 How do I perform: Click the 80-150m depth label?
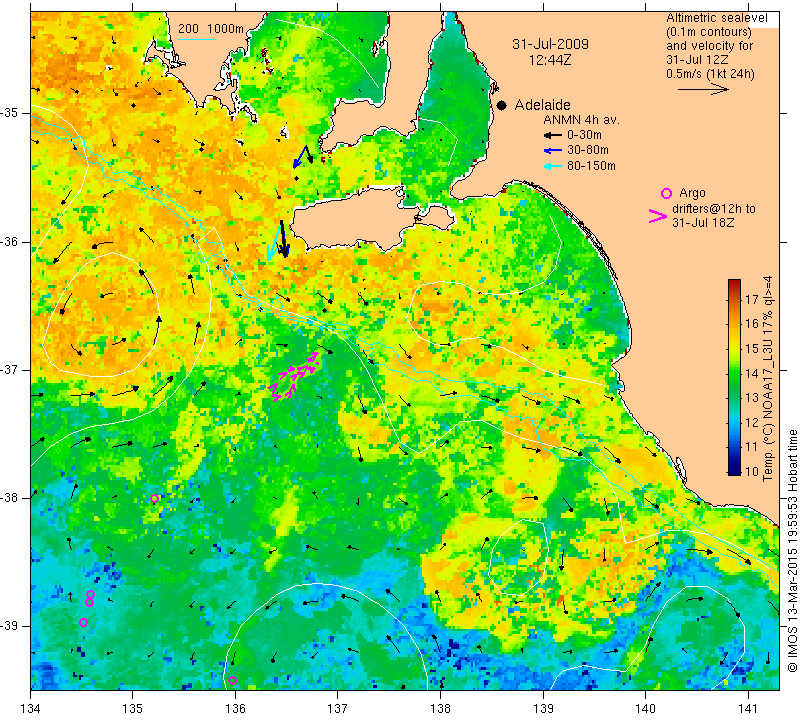click(591, 166)
